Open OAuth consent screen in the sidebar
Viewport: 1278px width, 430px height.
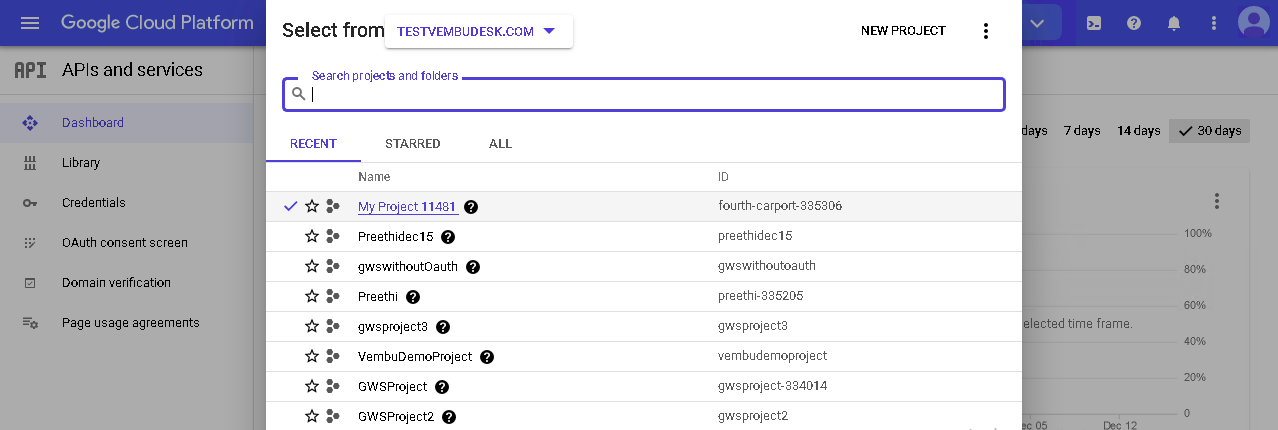[x=127, y=243]
